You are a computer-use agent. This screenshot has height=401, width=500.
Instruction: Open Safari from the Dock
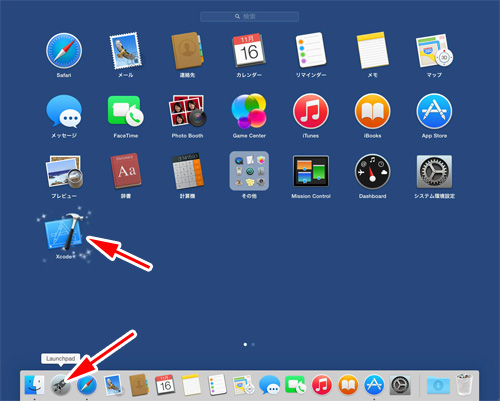coord(87,385)
